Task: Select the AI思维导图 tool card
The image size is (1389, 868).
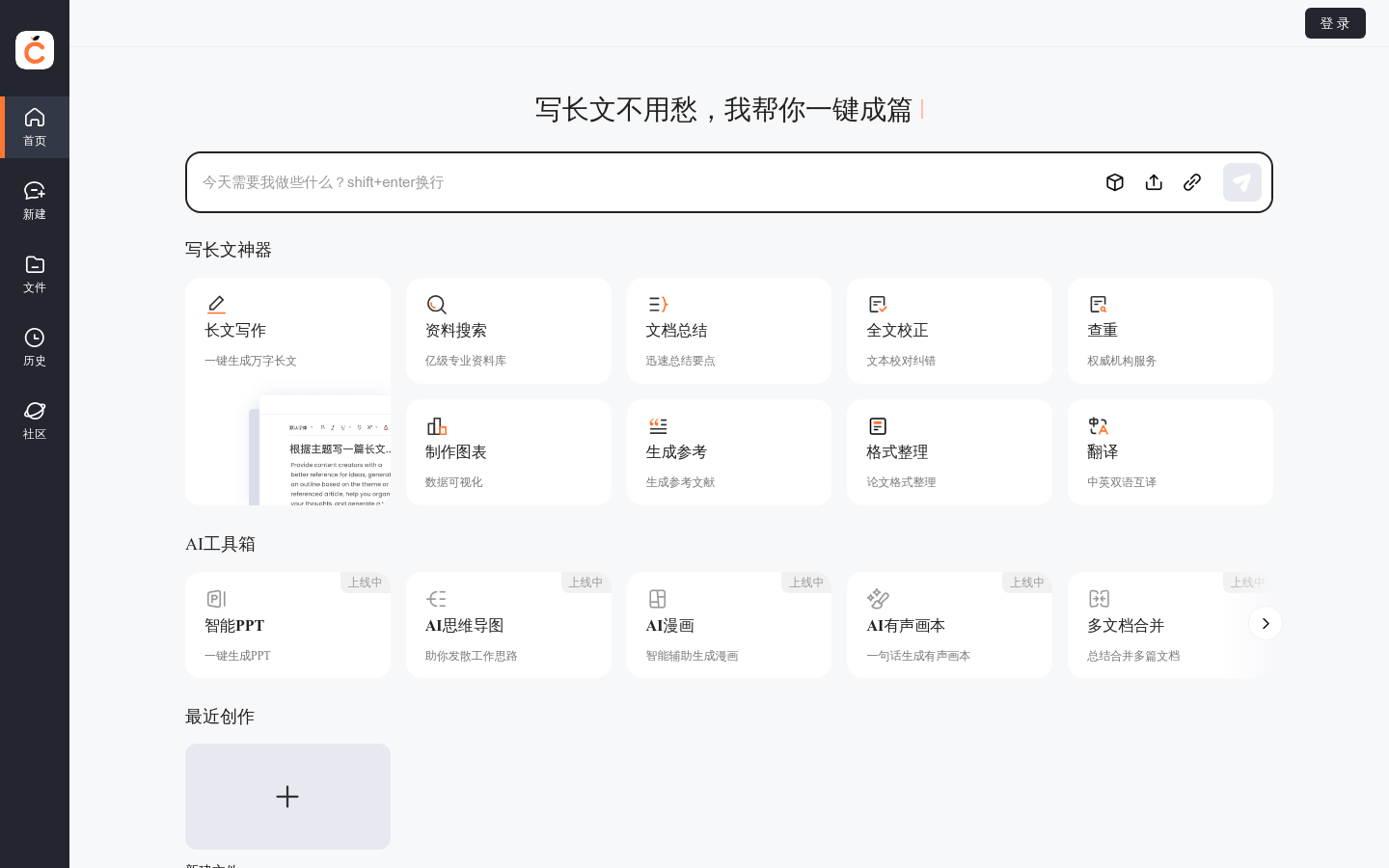Action: 508,625
